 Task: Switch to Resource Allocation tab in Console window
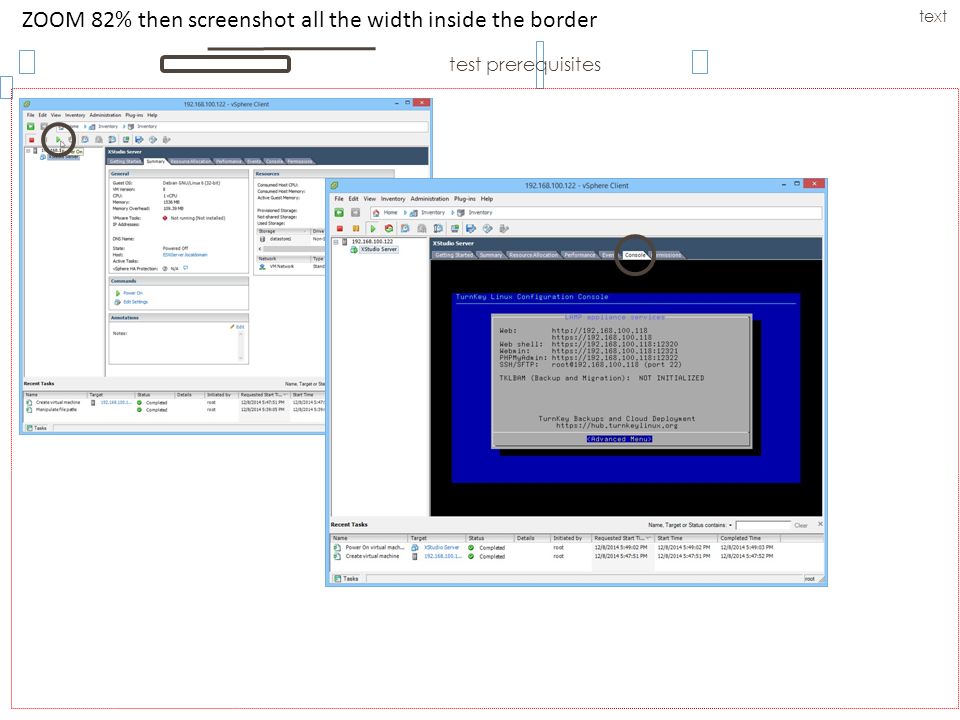(x=533, y=255)
